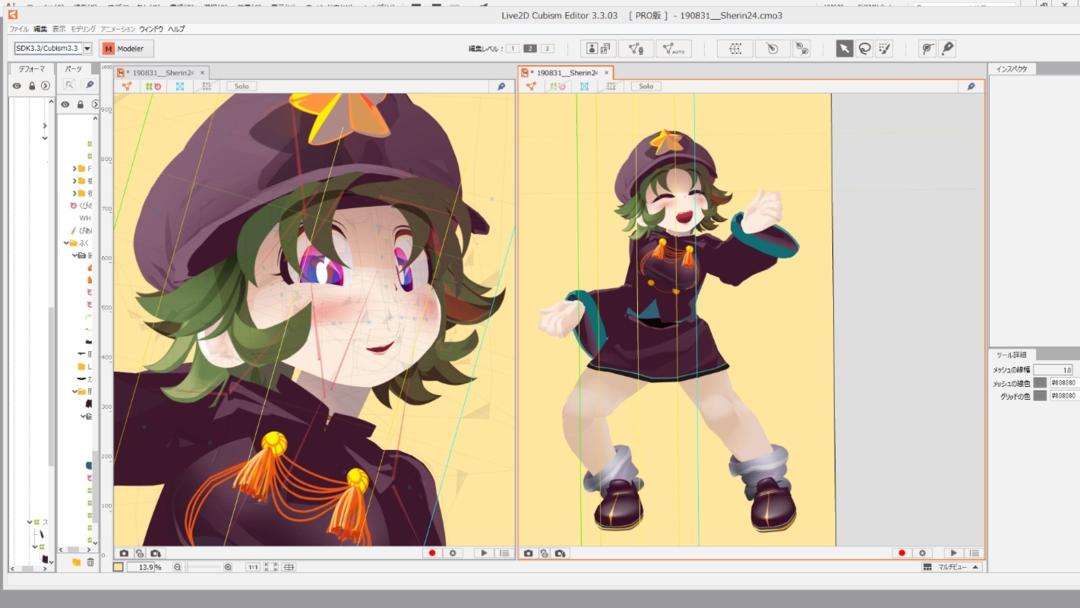Select the arrow selection tool
The height and width of the screenshot is (608, 1080).
tap(844, 48)
